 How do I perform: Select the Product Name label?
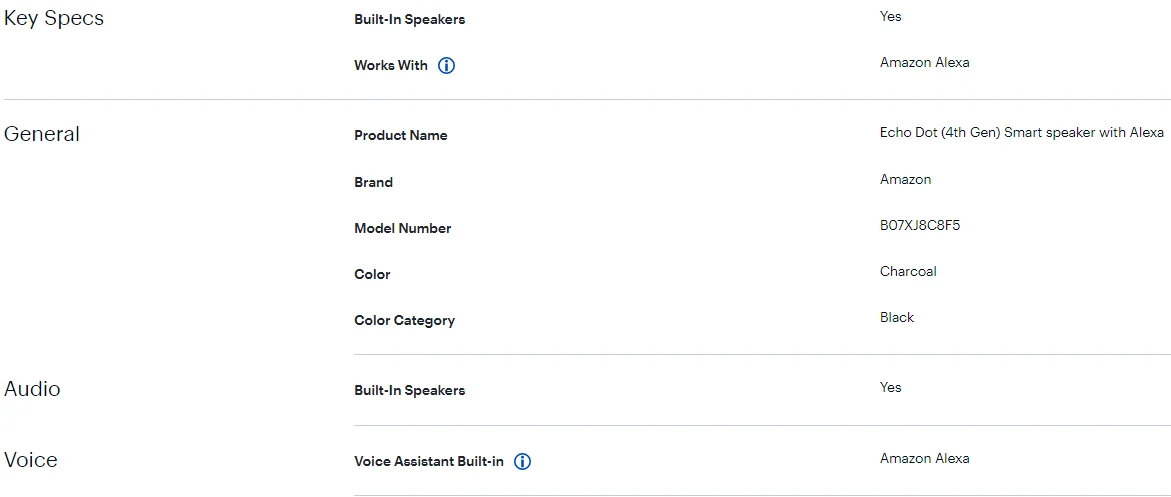[x=401, y=136]
